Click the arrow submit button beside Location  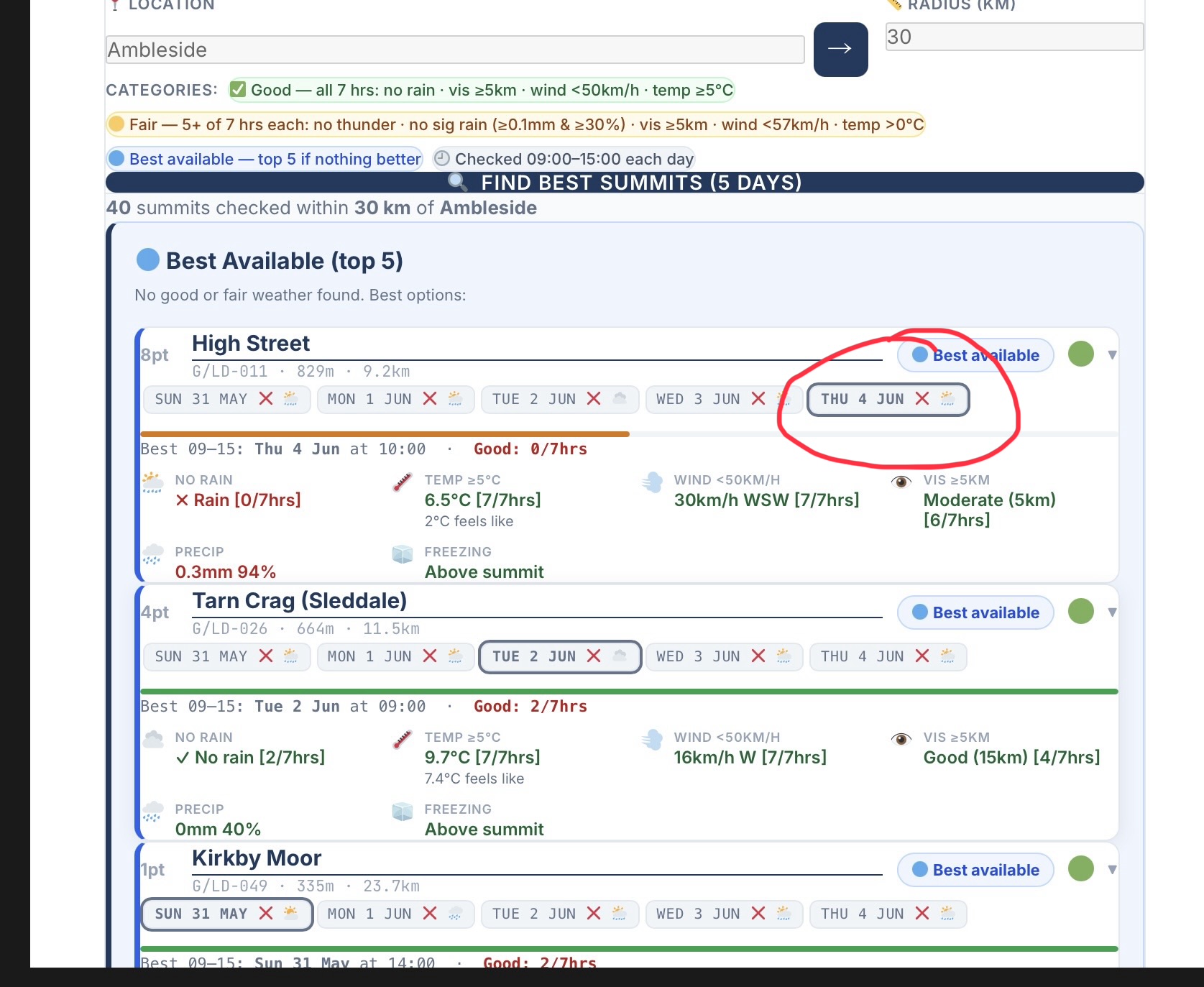tap(840, 49)
